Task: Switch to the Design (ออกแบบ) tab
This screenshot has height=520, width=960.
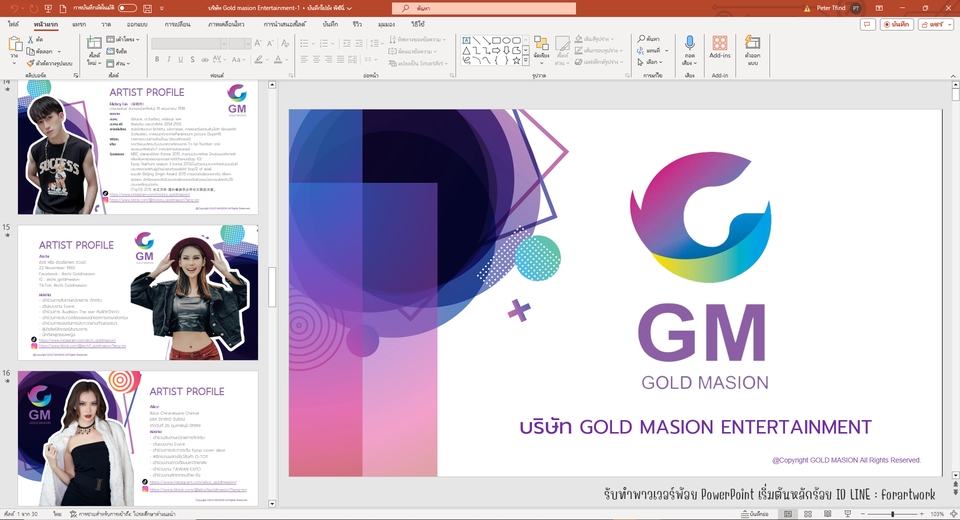Action: point(137,24)
